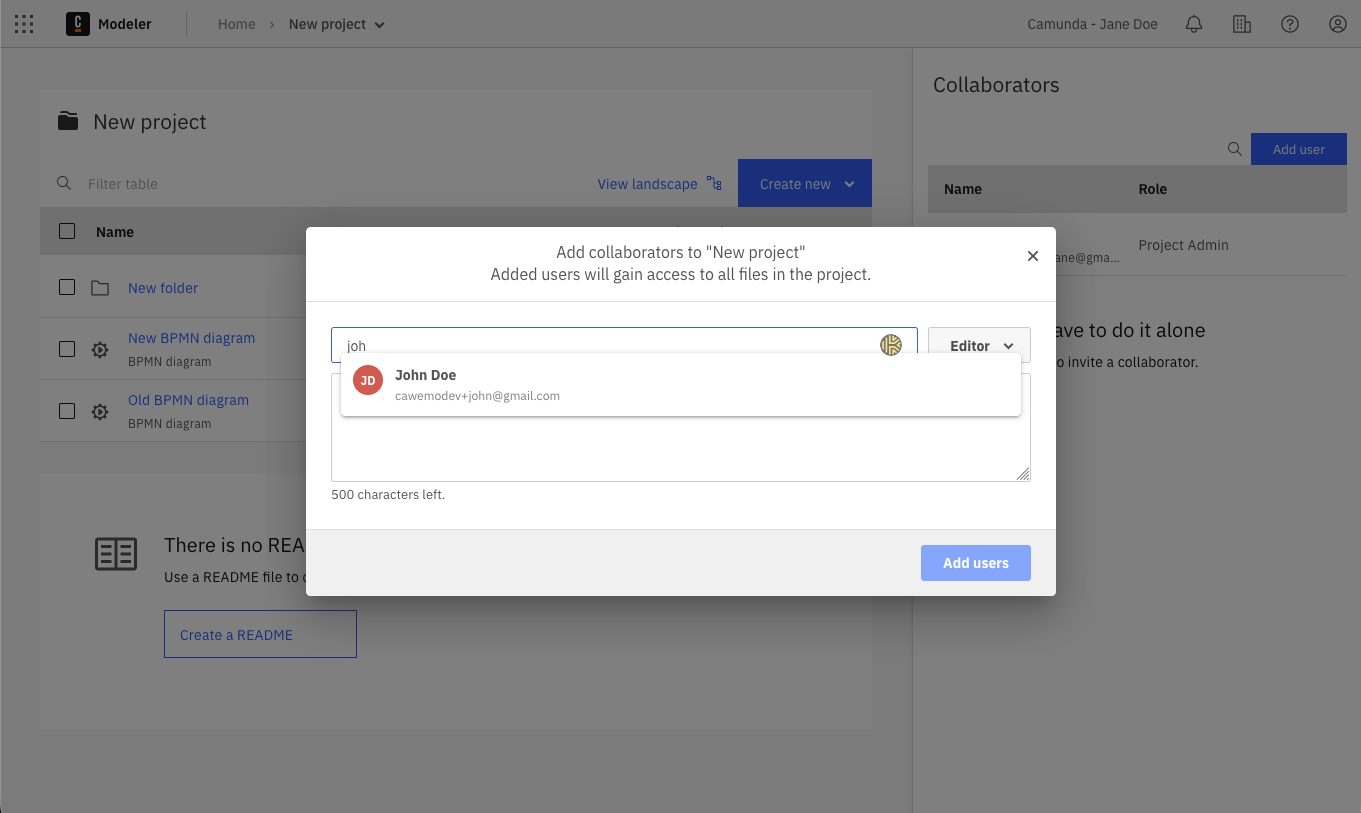
Task: Open the Create new dropdown button
Action: pos(804,183)
